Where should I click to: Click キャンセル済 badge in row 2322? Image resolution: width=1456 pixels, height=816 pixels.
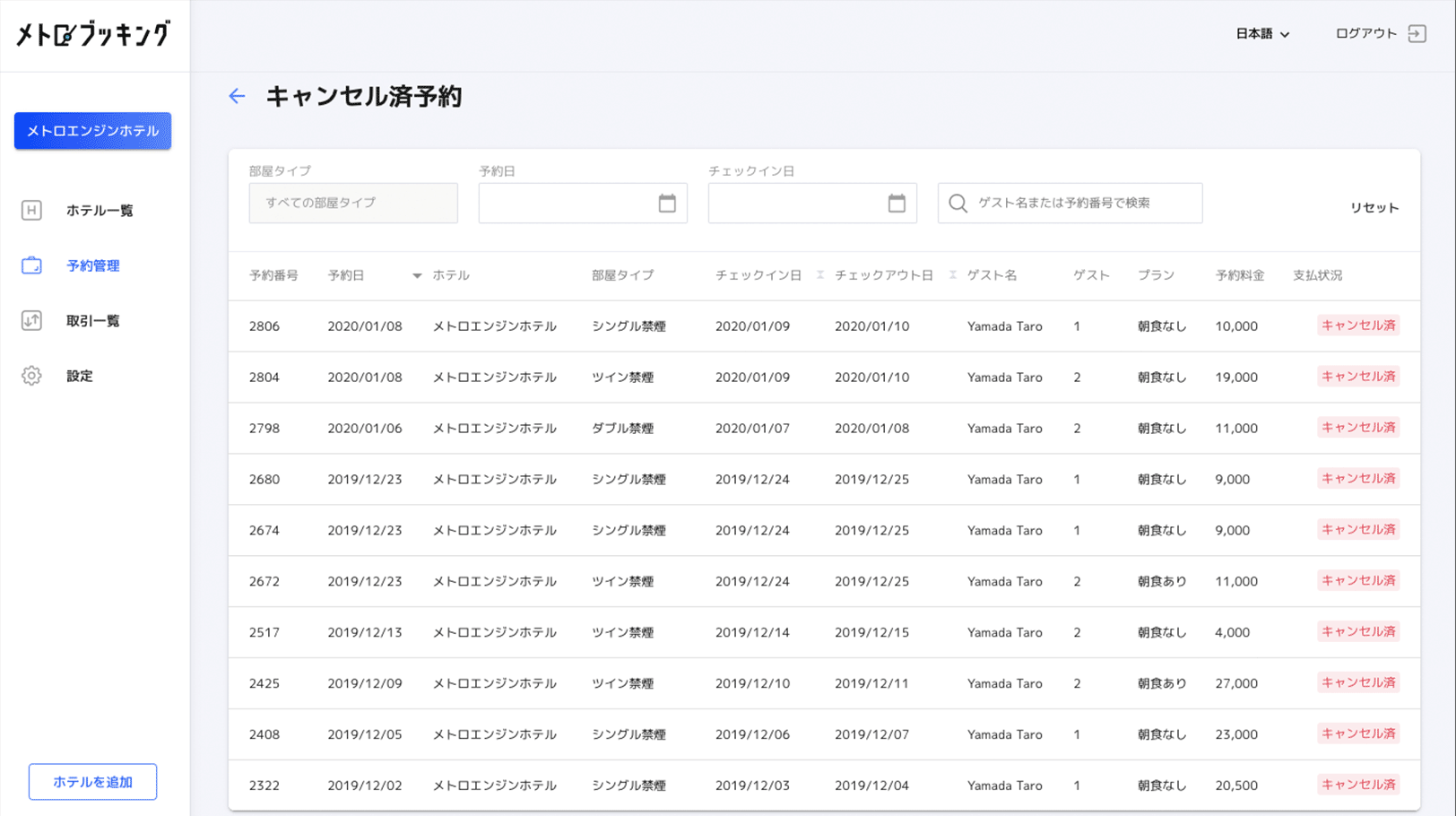pos(1358,785)
